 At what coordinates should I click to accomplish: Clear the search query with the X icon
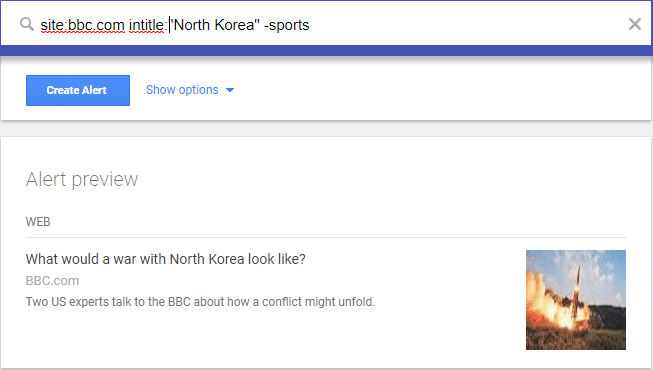[x=635, y=24]
